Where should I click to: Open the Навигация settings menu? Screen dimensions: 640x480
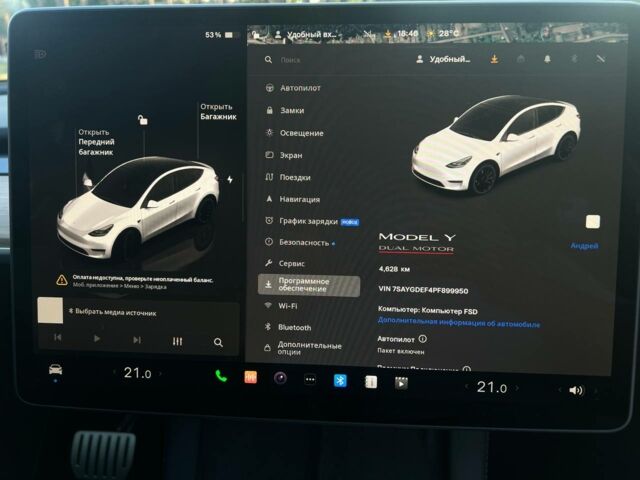(292, 199)
